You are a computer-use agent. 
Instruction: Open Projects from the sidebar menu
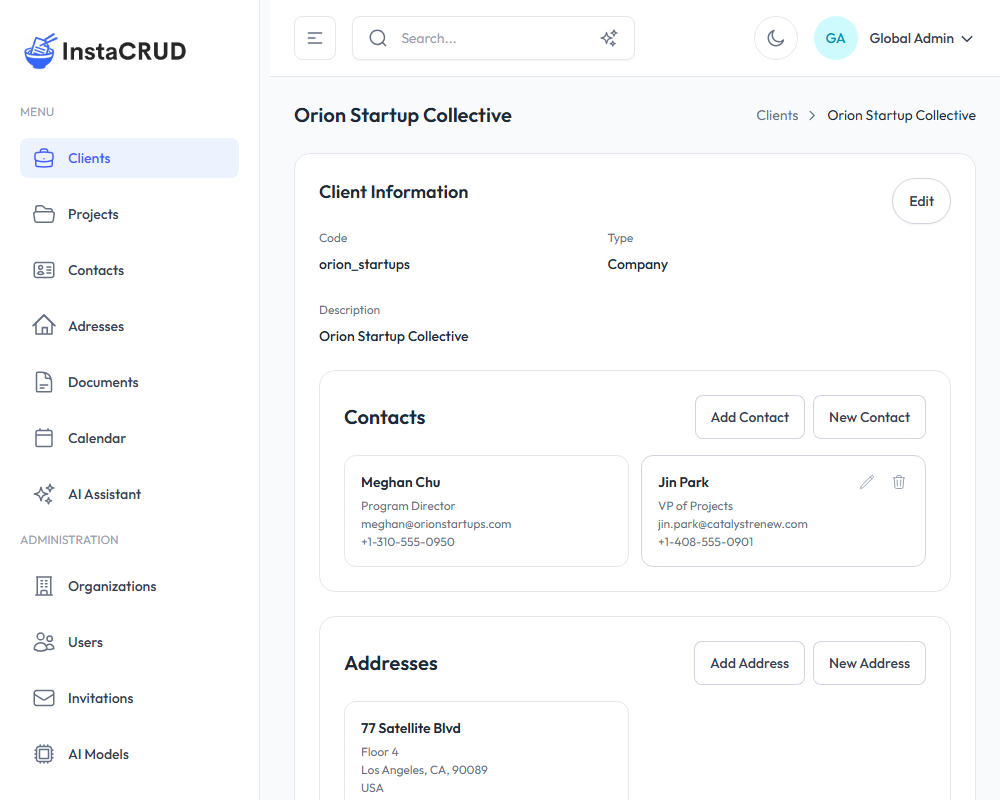tap(93, 214)
